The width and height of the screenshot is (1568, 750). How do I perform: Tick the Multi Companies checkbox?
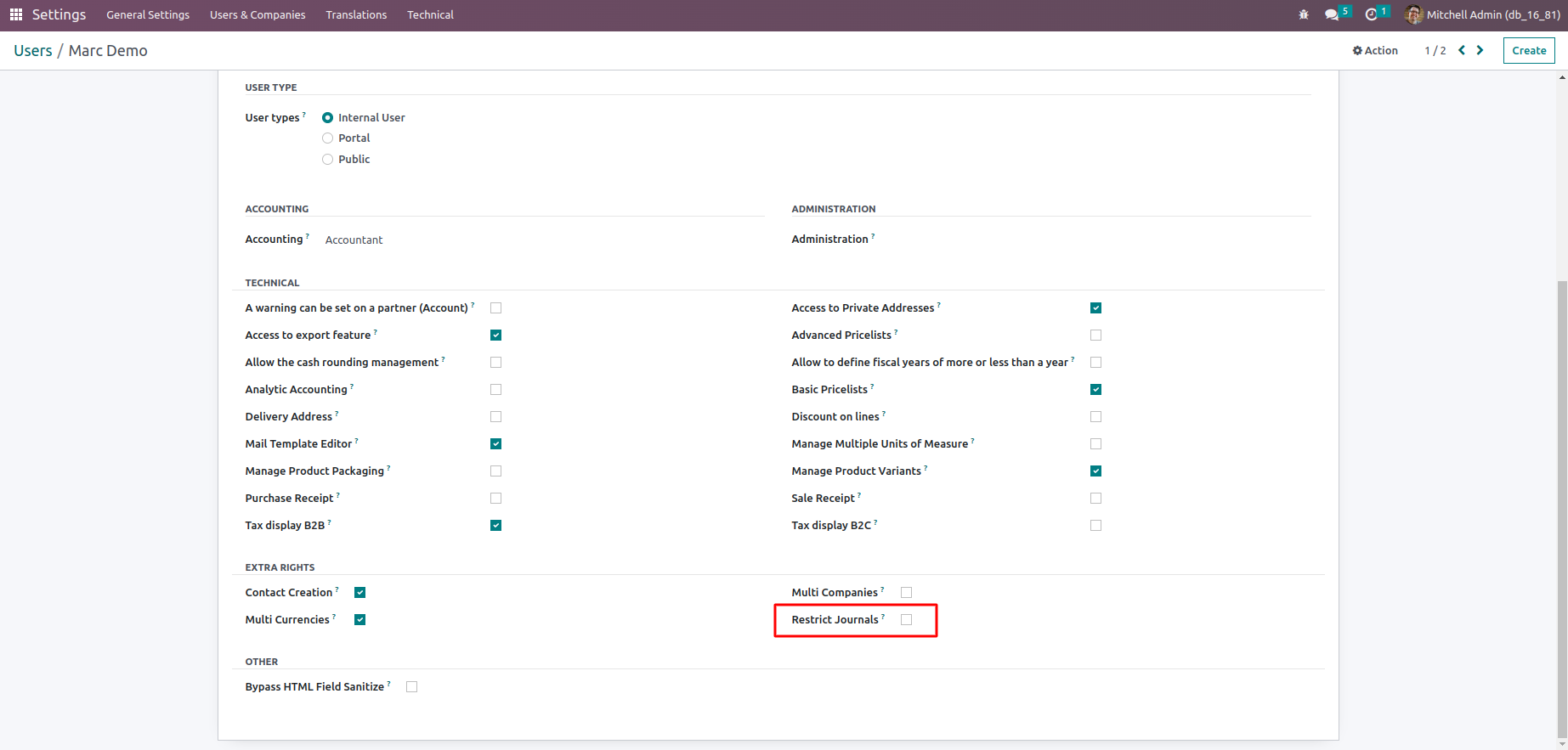[x=906, y=593]
